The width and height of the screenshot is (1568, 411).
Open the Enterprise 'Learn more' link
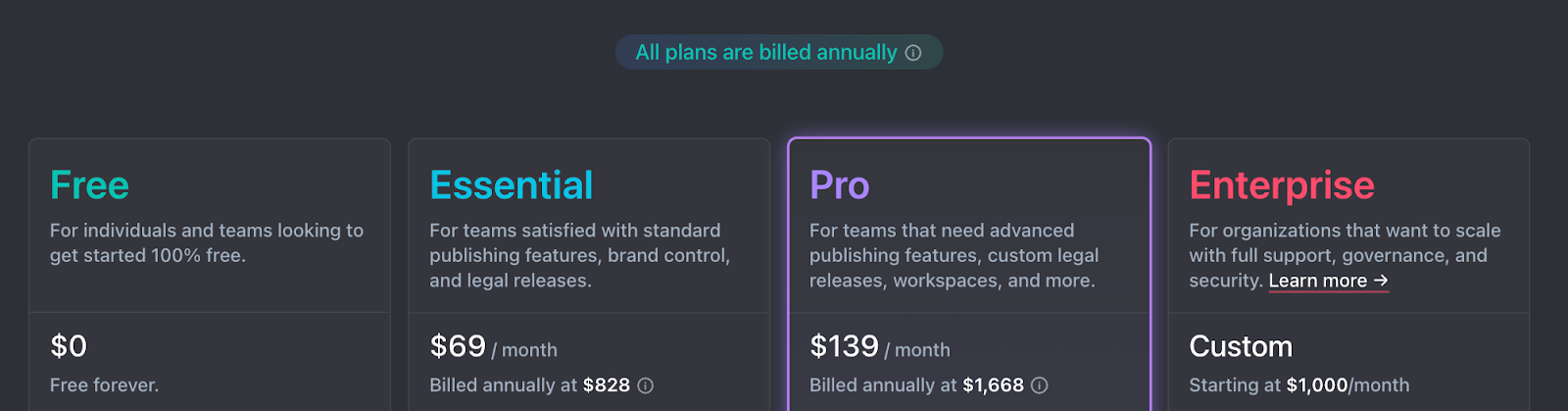click(1329, 281)
